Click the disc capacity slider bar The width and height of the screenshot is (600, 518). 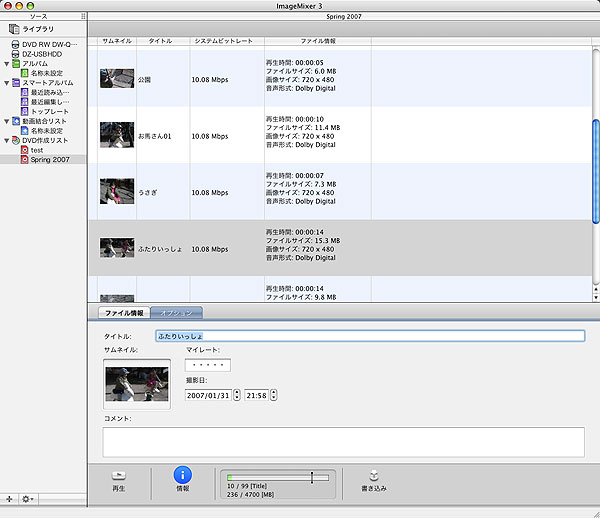click(277, 478)
